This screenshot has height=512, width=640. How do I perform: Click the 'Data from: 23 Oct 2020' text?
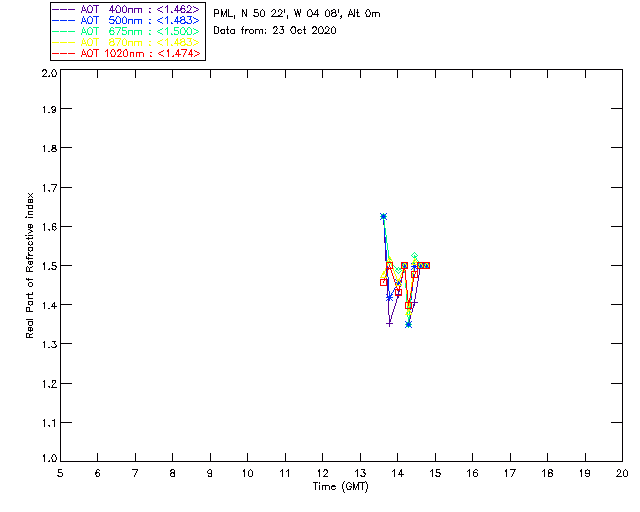click(x=275, y=30)
